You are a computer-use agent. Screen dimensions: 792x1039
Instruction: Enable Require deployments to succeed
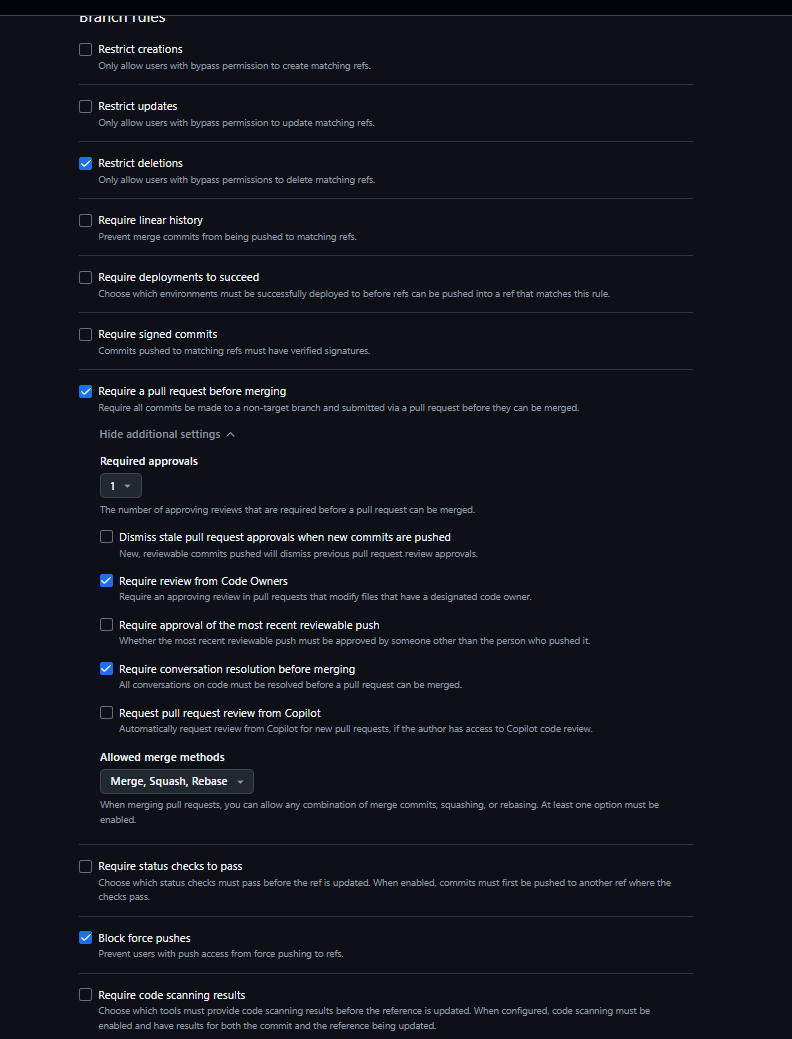[x=85, y=278]
